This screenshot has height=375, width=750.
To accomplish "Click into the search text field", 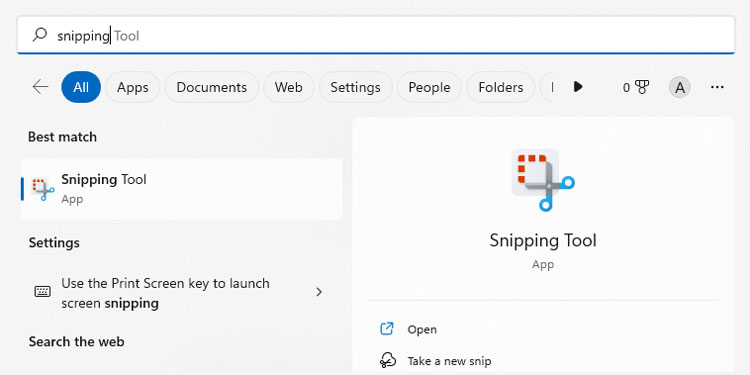I will (376, 35).
